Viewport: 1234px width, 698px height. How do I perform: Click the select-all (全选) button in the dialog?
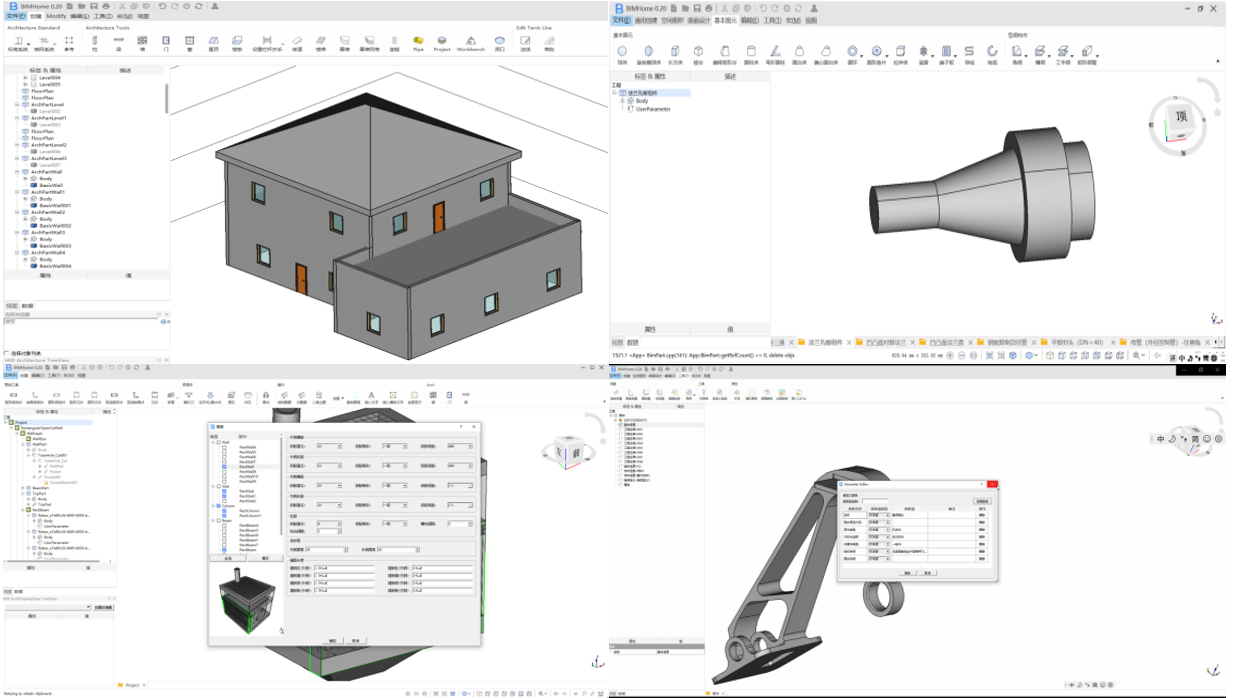pyautogui.click(x=228, y=558)
